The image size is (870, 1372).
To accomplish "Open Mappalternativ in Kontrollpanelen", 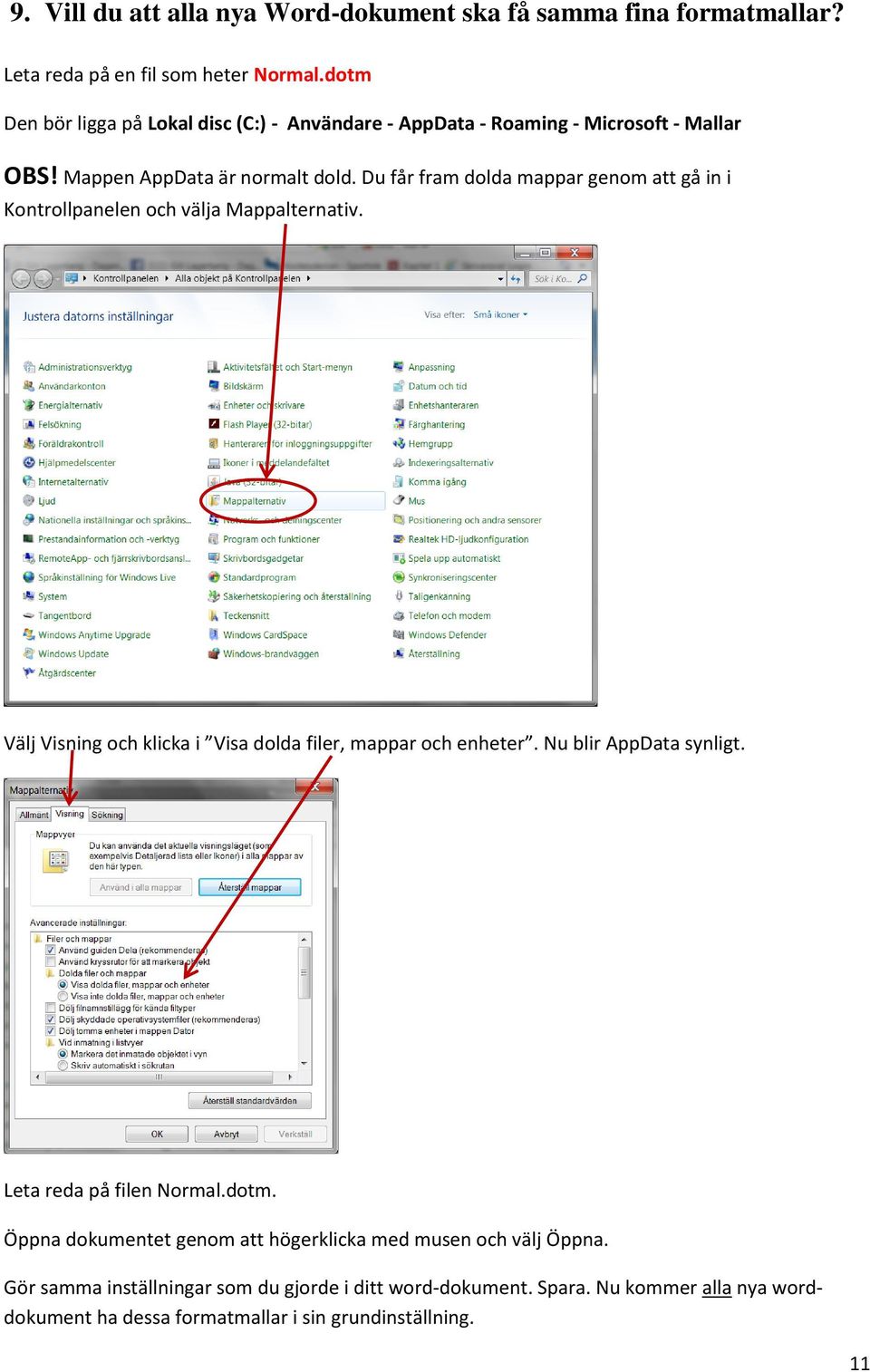I will [x=247, y=500].
